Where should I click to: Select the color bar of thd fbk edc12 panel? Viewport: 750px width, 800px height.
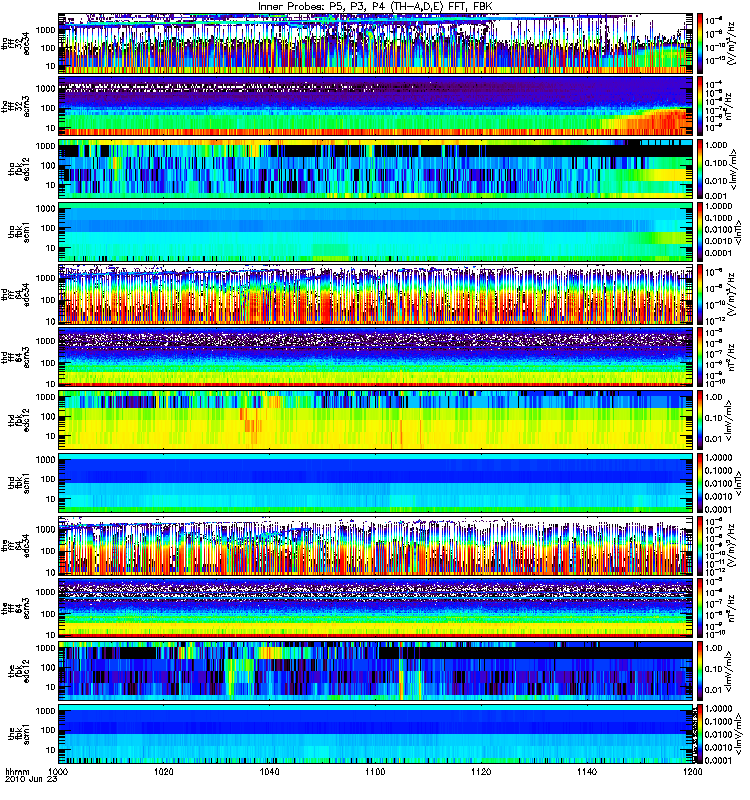[x=699, y=420]
